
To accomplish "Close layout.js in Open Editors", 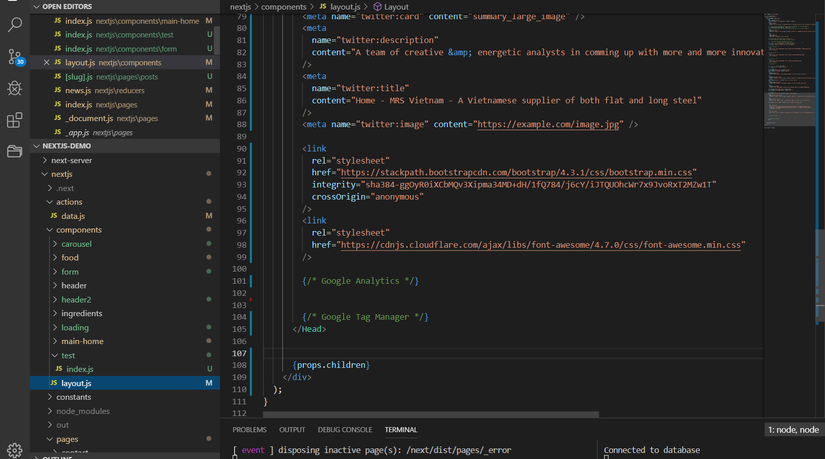I will (x=46, y=63).
